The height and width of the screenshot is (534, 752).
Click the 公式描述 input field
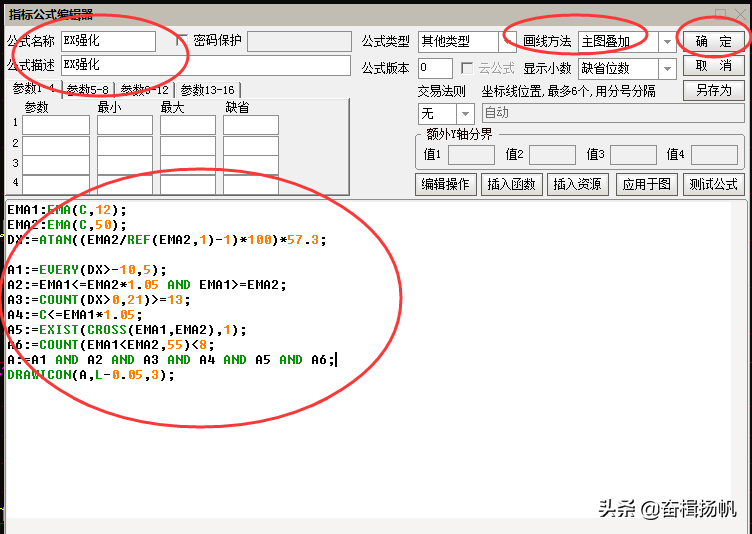(x=206, y=65)
